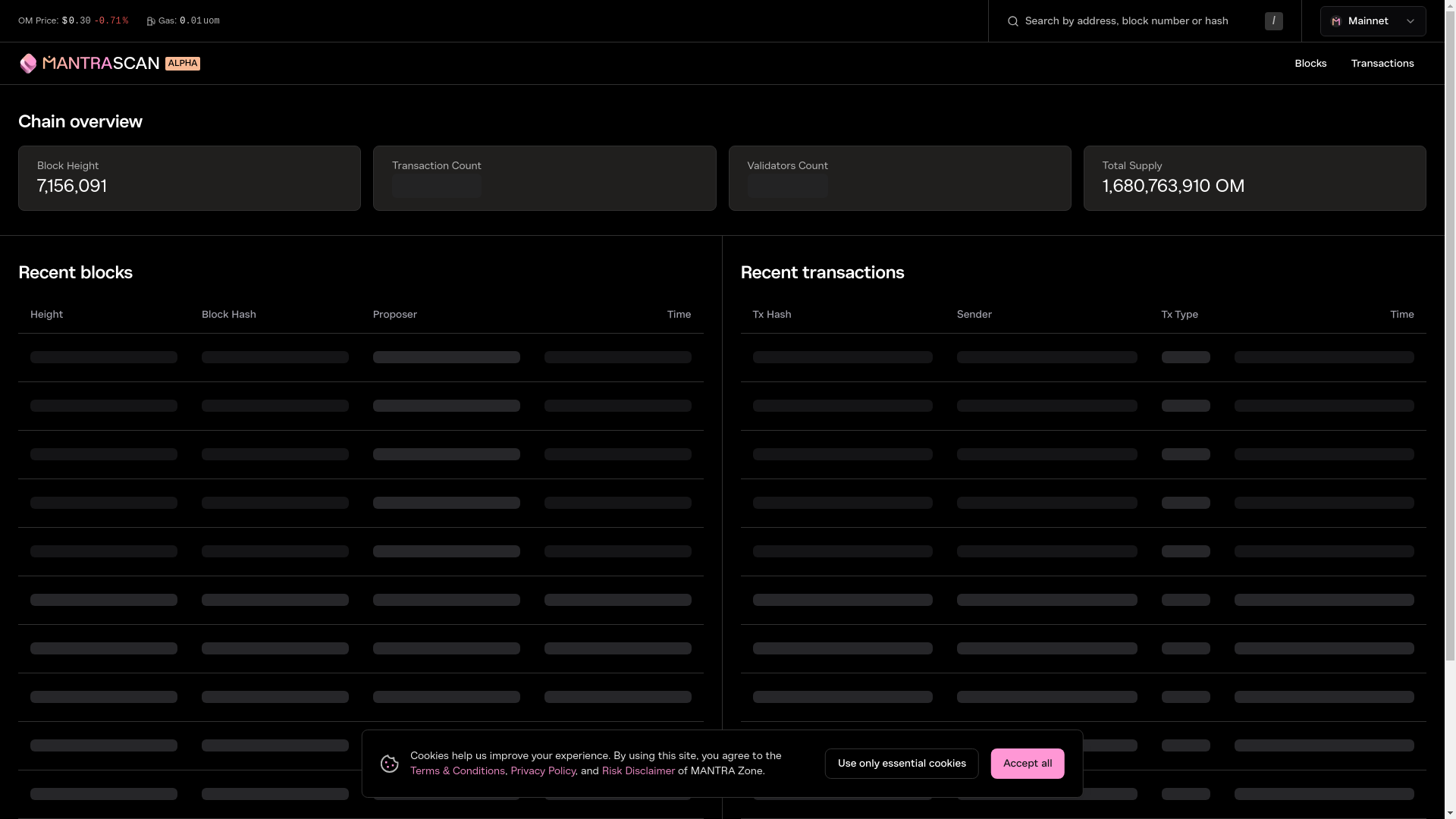1456x819 pixels.
Task: Click the OM Price $0.30 text
Action: [x=54, y=21]
